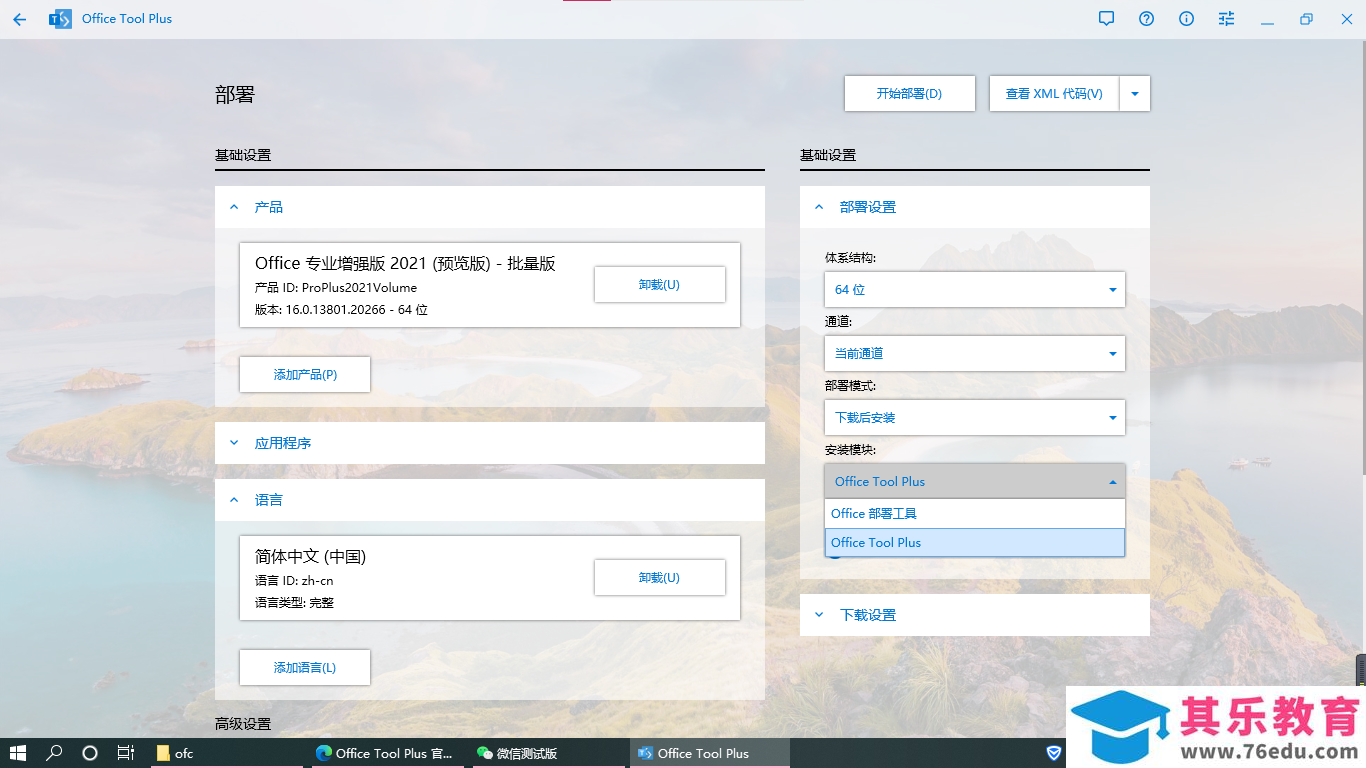Click the Office Tool Plus taskbar button
Image resolution: width=1366 pixels, height=768 pixels.
pos(709,753)
